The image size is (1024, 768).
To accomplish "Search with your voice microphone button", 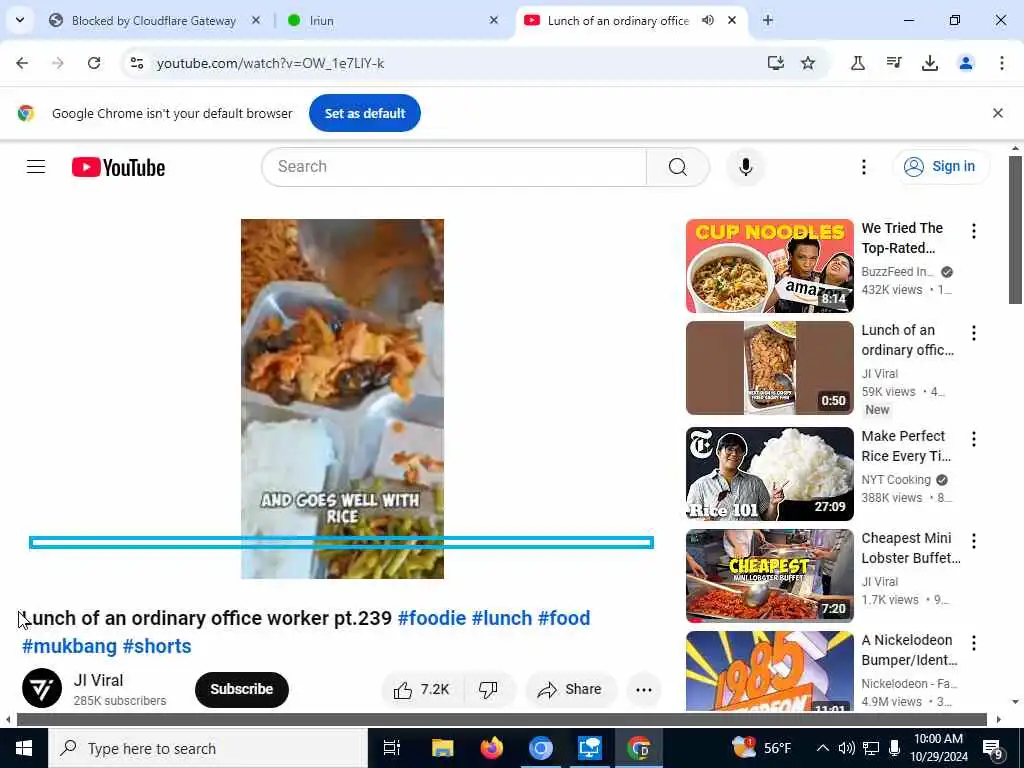I will pos(746,167).
